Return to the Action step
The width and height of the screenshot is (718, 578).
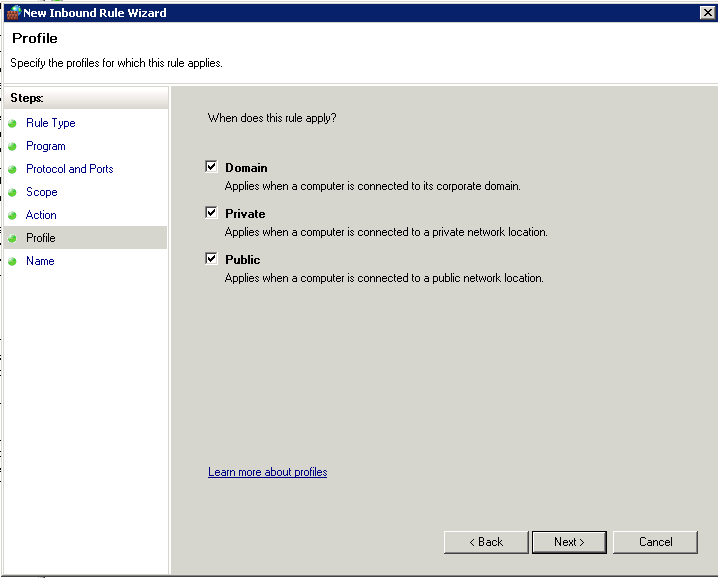coord(41,215)
